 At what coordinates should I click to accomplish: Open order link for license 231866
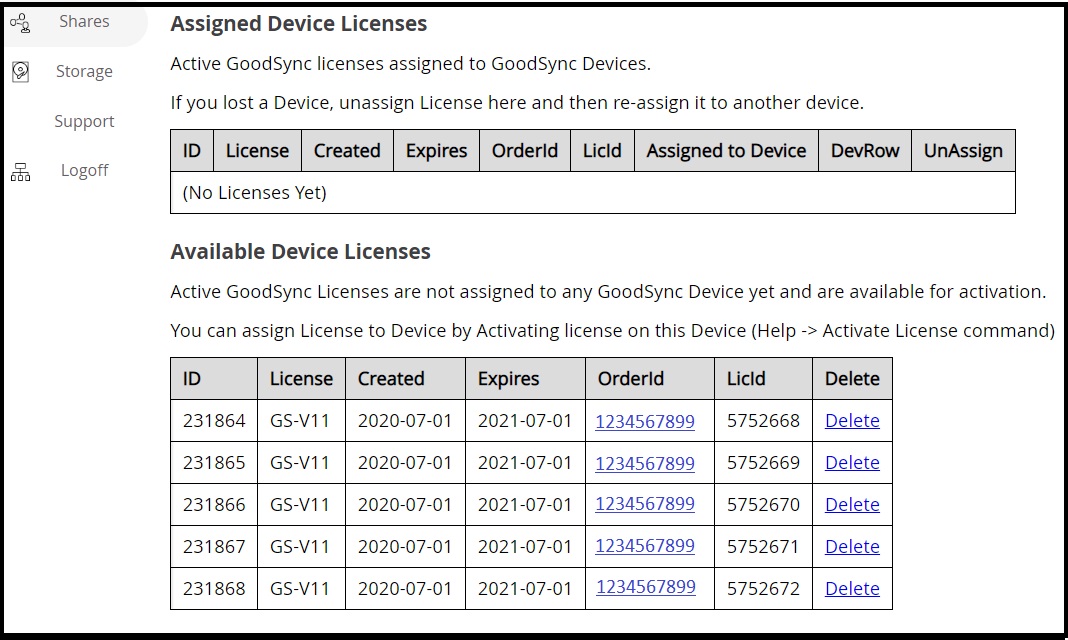tap(645, 504)
